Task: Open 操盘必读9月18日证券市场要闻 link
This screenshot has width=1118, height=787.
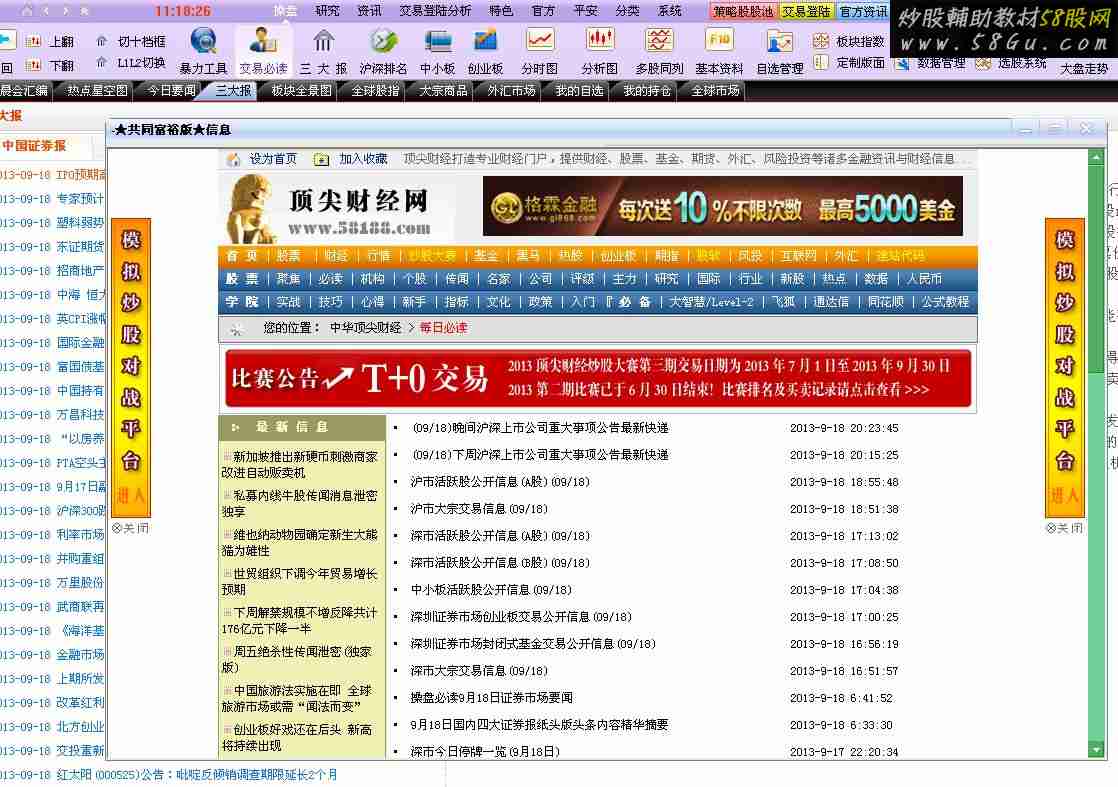Action: tap(491, 698)
